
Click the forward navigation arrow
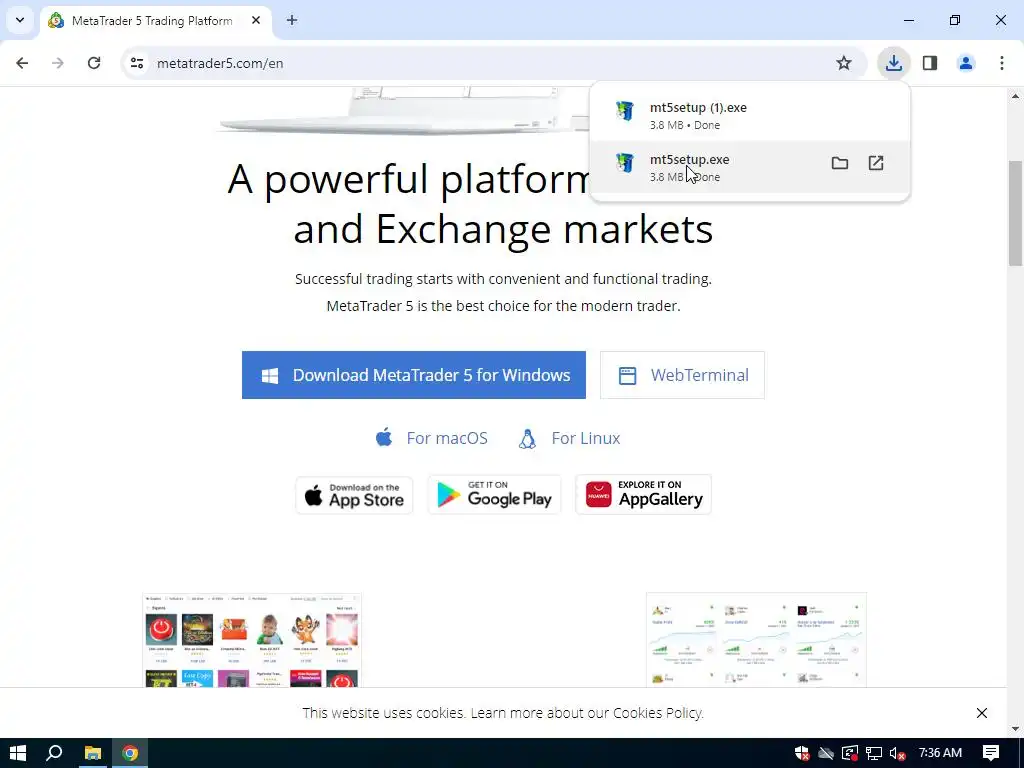click(58, 63)
